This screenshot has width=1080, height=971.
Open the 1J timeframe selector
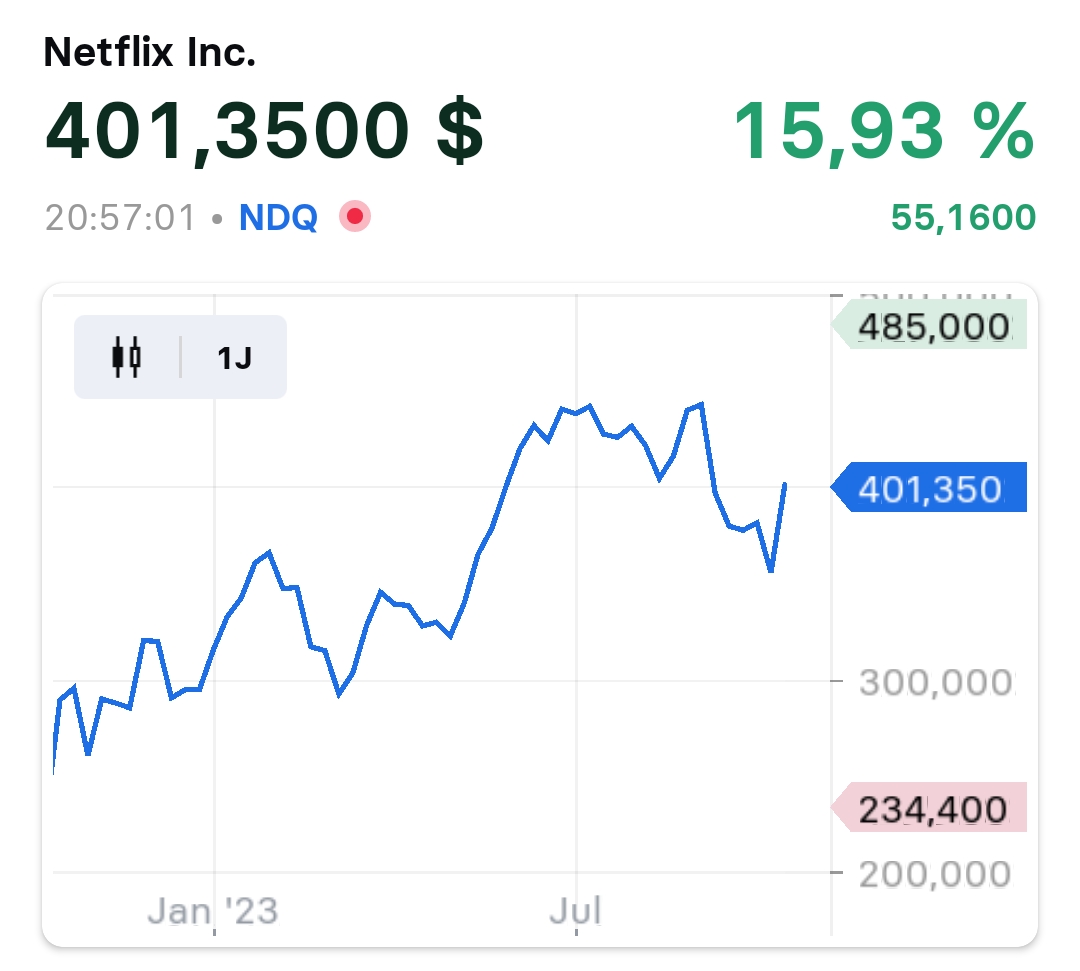[234, 358]
